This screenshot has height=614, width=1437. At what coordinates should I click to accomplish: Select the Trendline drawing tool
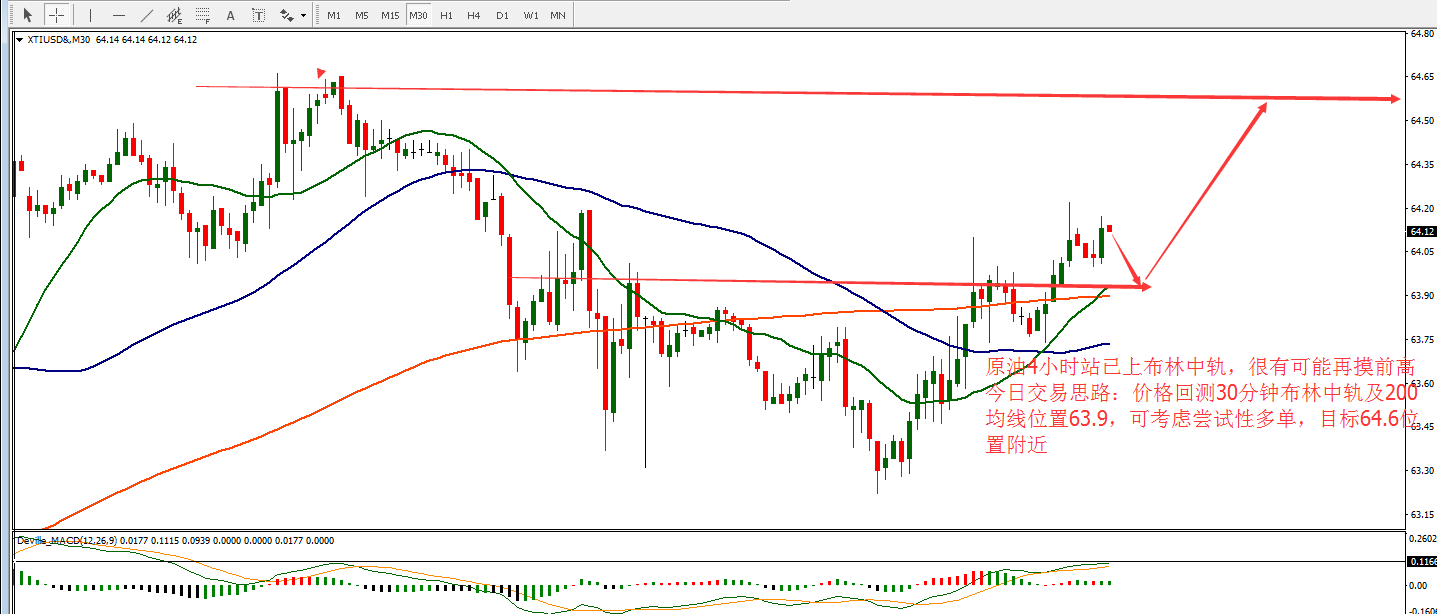pos(148,15)
